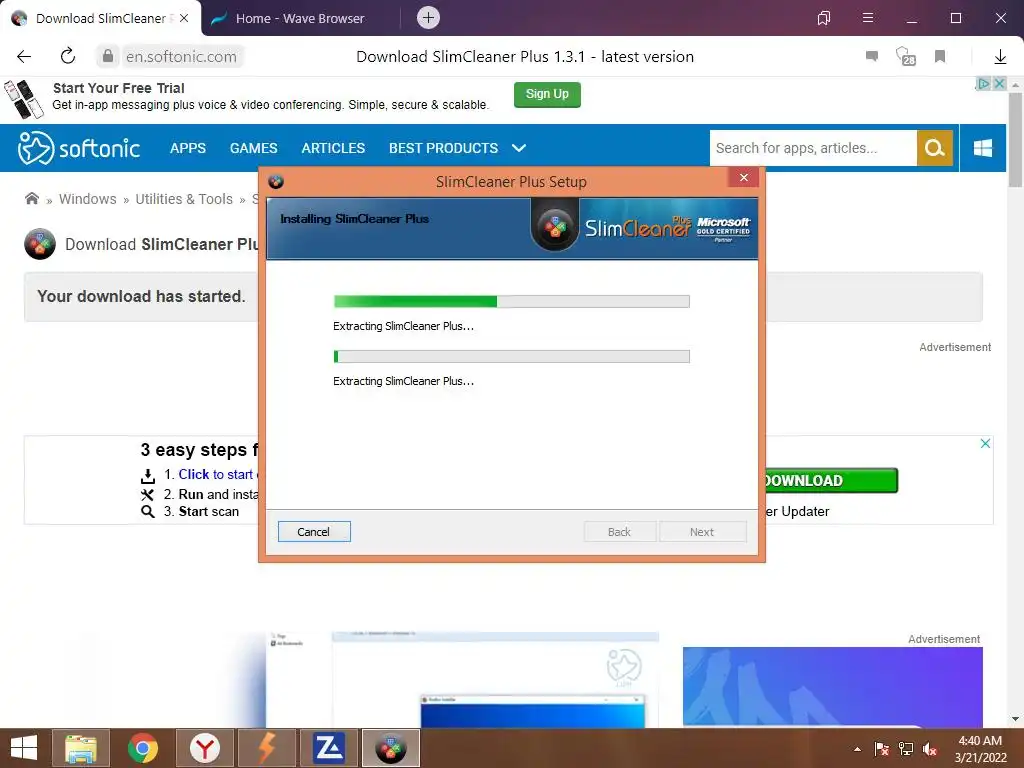Click the orange lightning bolt taskbar icon
Viewport: 1024px width, 768px height.
pos(266,748)
